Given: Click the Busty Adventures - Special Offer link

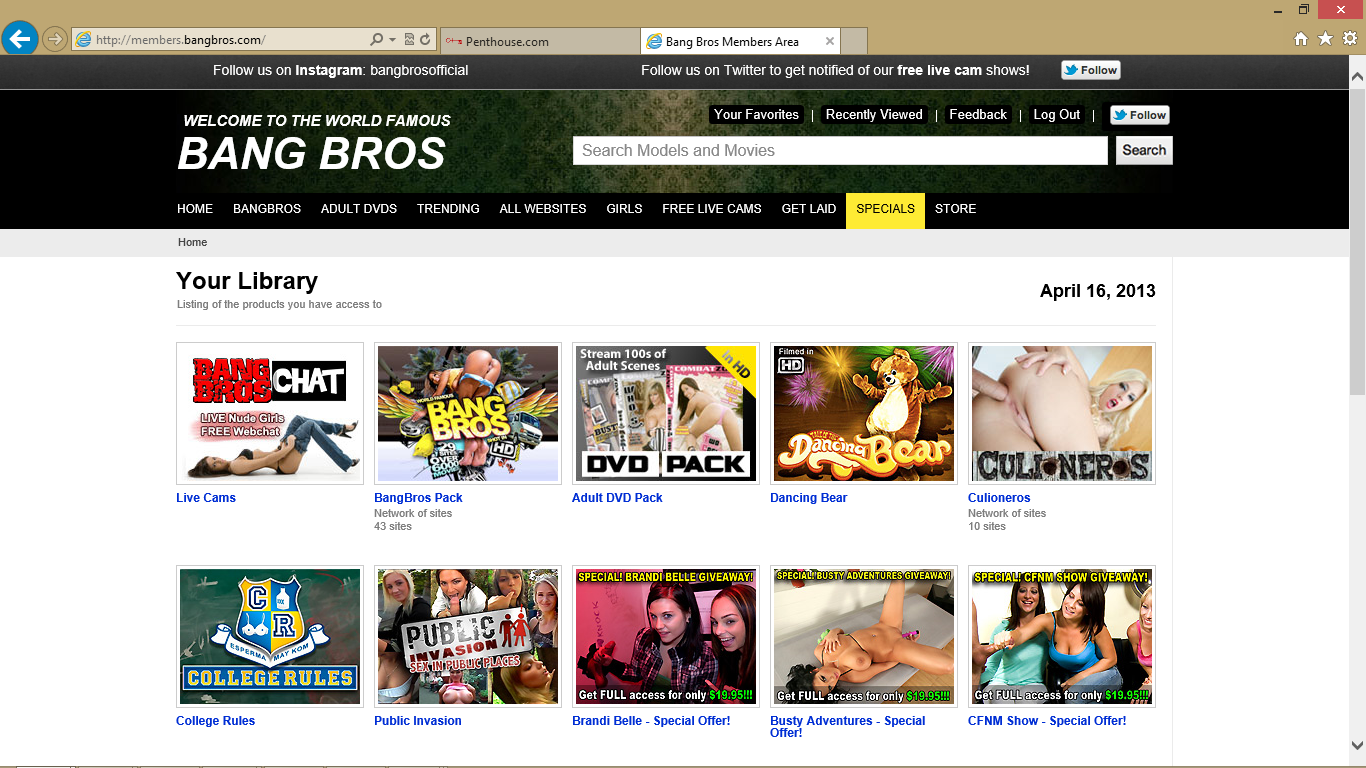Looking at the screenshot, I should pyautogui.click(x=848, y=727).
